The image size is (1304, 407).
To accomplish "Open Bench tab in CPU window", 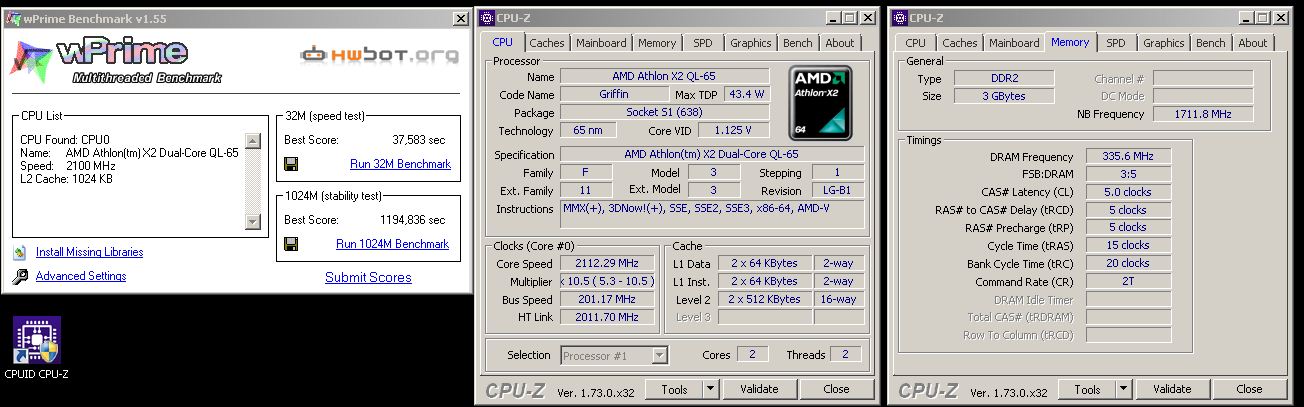I will coord(798,43).
